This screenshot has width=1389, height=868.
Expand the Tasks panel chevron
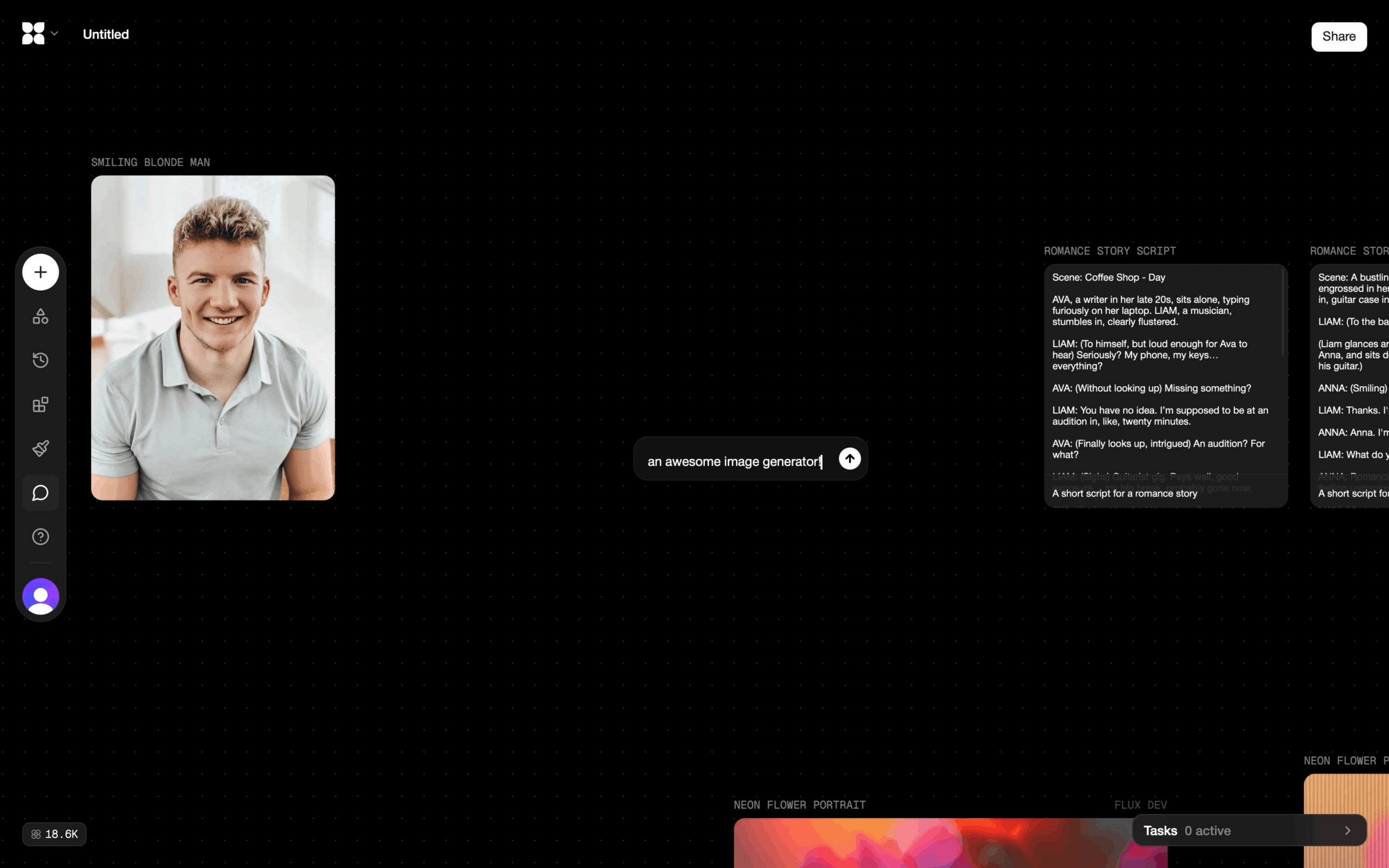[x=1347, y=831]
